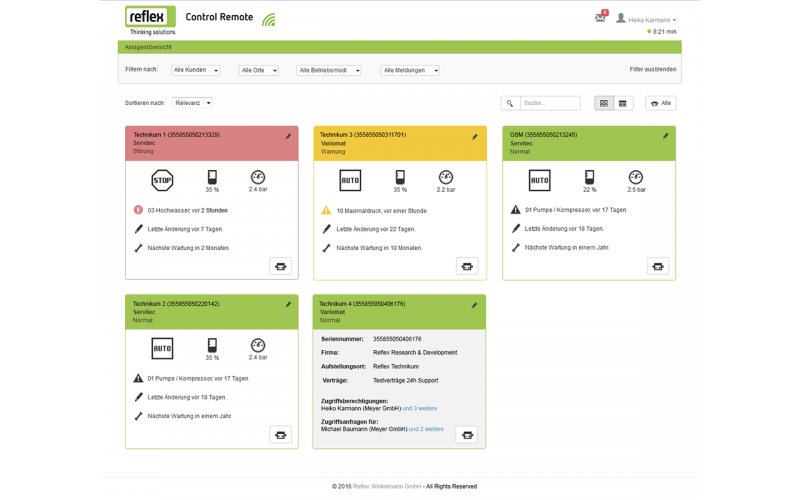
Task: Click the warning triangle icon in Technikum 3
Action: [326, 210]
